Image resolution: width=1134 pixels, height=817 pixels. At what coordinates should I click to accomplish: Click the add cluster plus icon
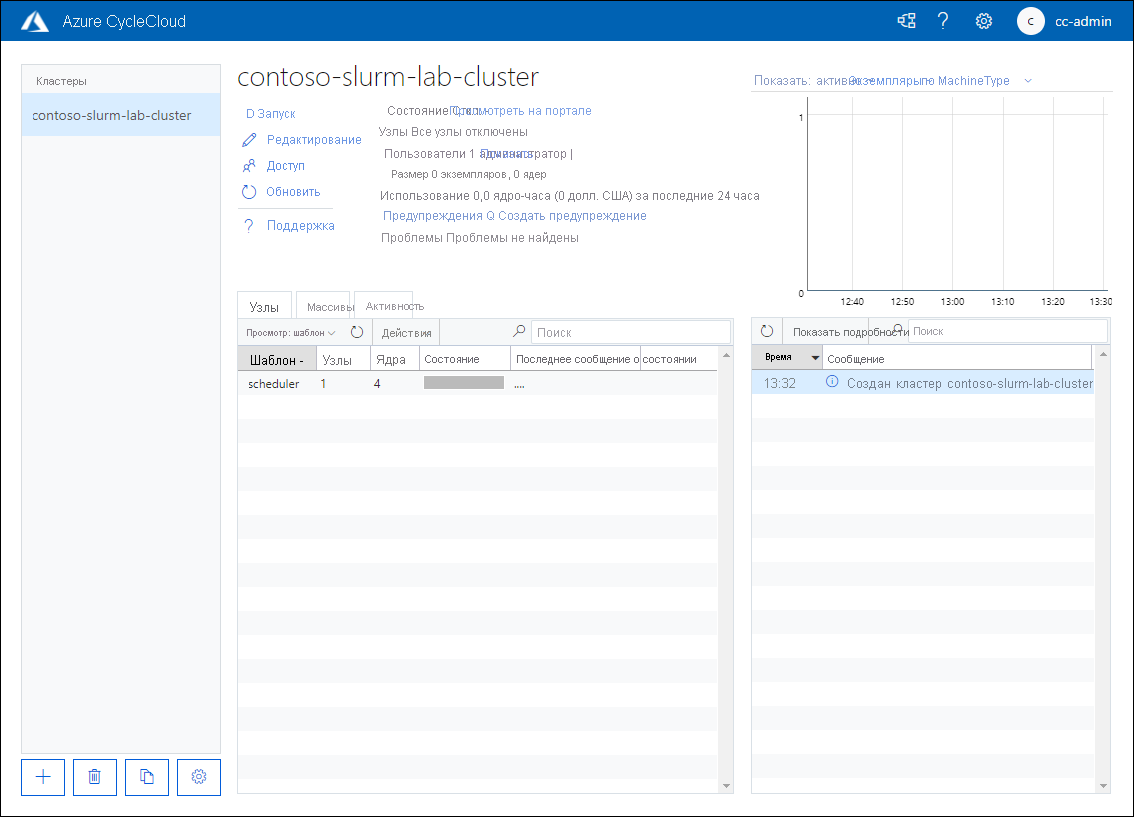[42, 777]
